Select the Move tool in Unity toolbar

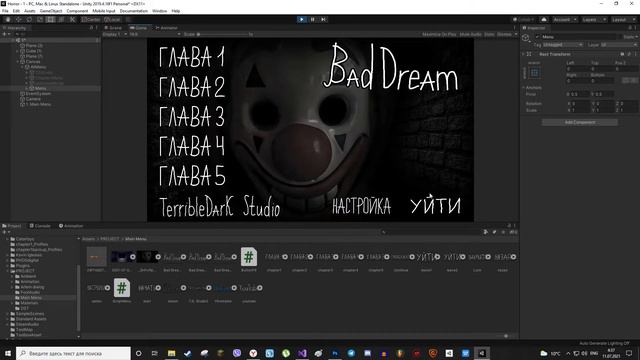tap(18, 19)
